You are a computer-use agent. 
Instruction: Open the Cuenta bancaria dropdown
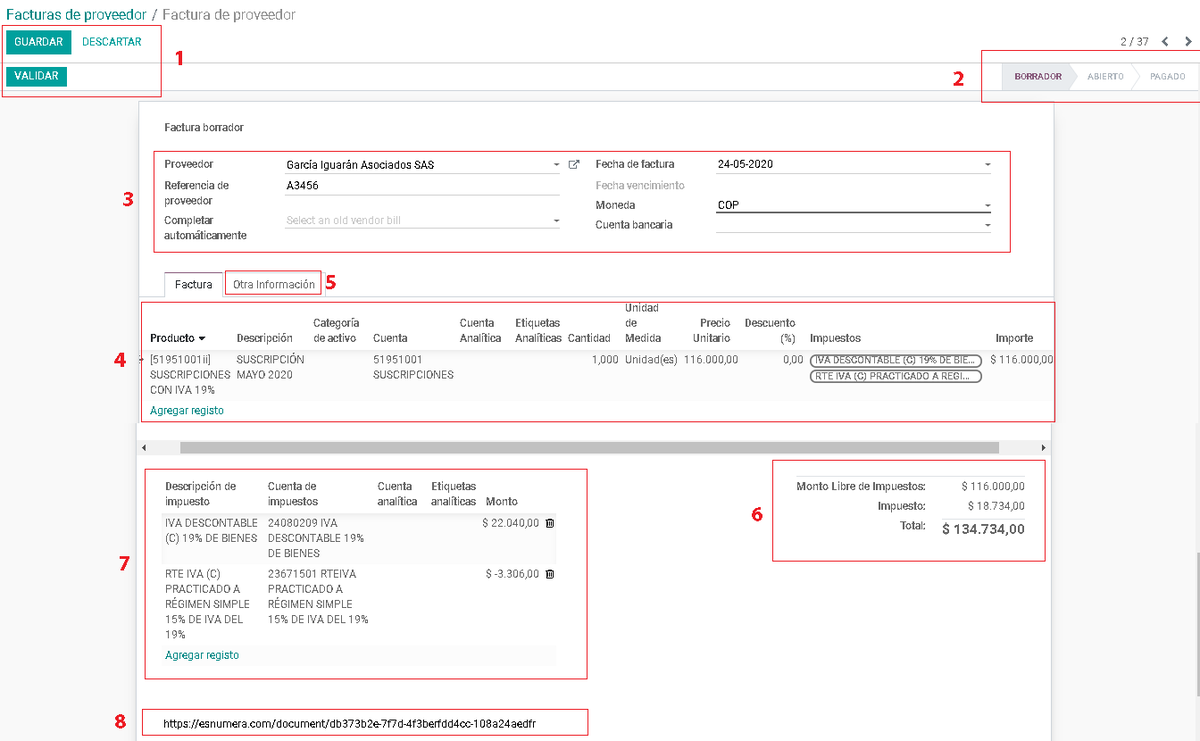click(x=987, y=226)
